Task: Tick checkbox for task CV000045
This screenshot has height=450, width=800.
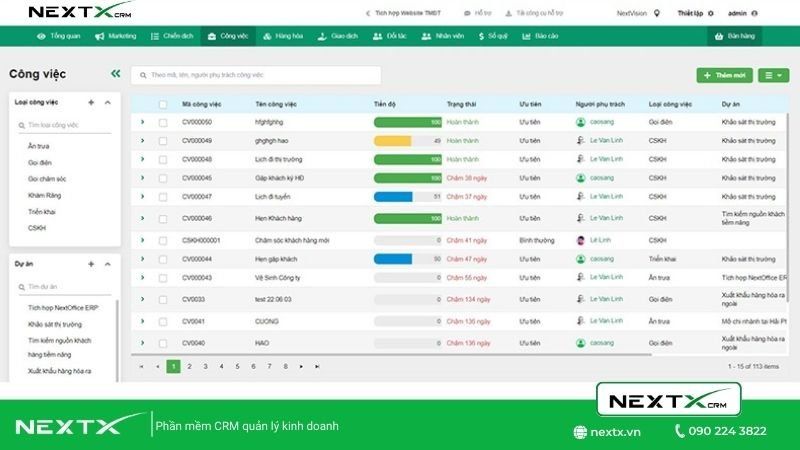Action: click(x=163, y=178)
